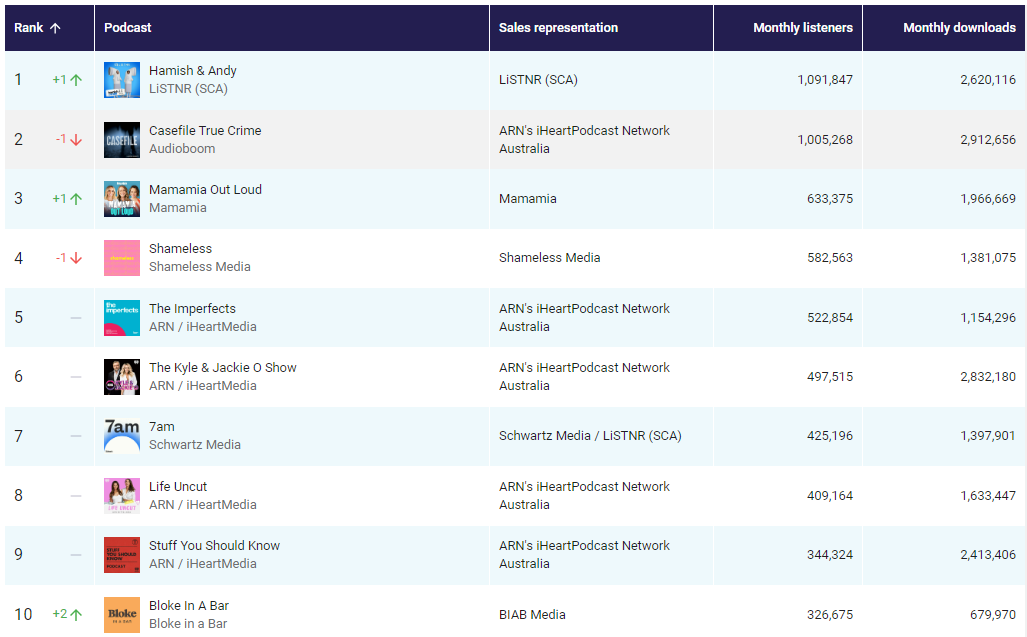The image size is (1027, 637).
Task: Click the Life Uncut podcast title
Action: point(177,486)
